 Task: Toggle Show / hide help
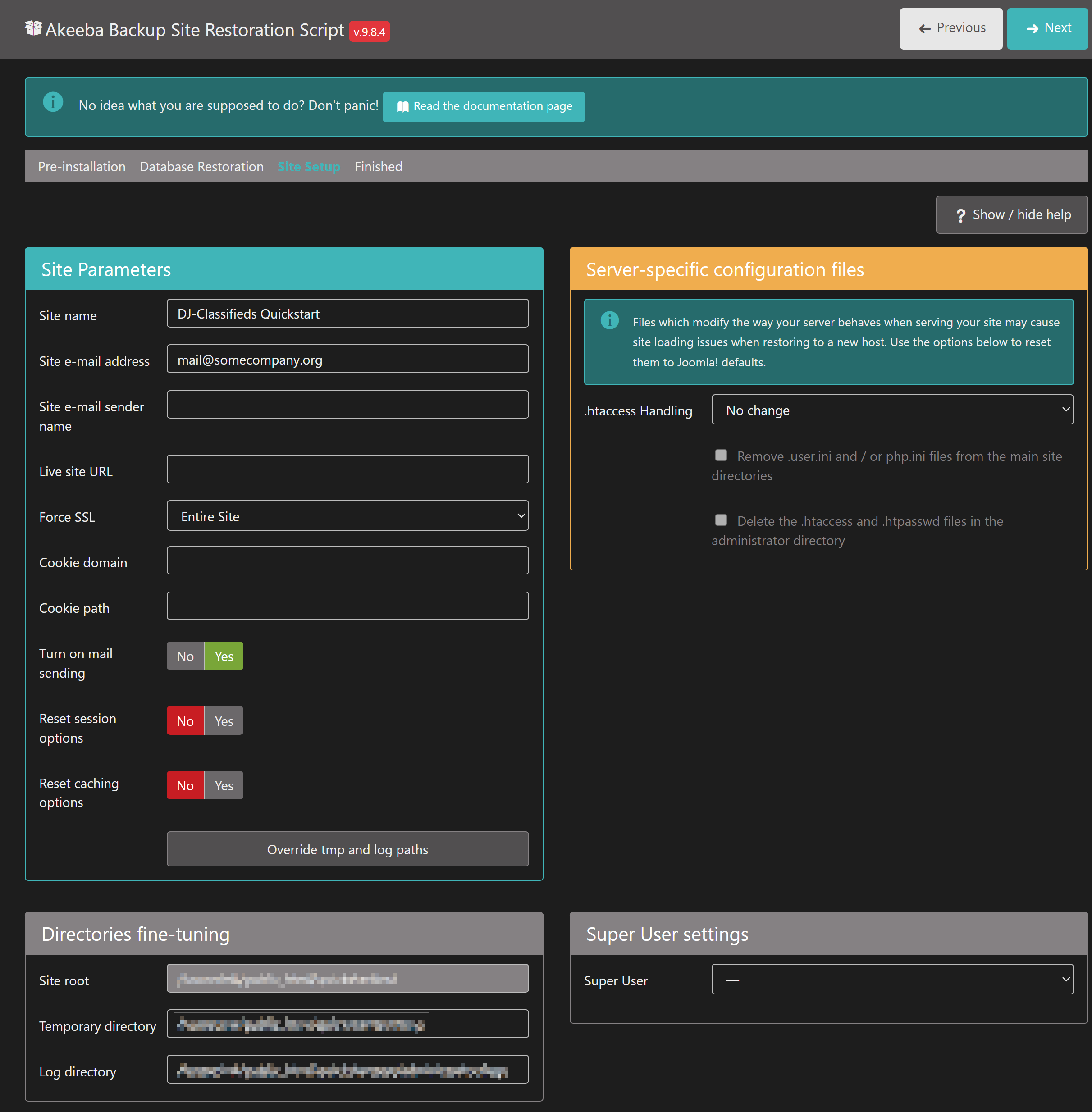point(1012,214)
